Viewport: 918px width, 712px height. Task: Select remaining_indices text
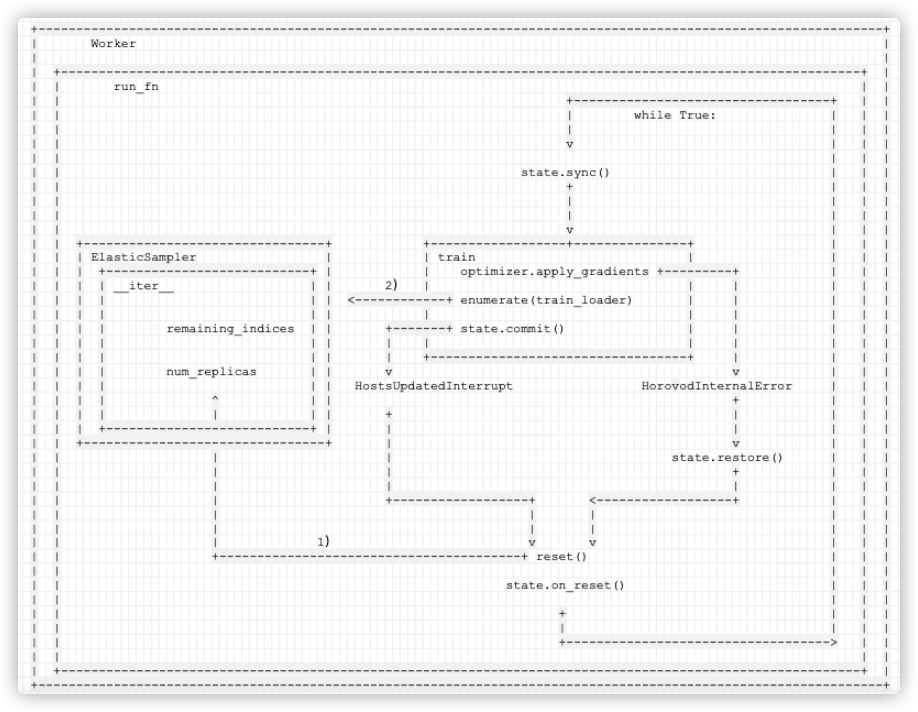click(x=230, y=329)
